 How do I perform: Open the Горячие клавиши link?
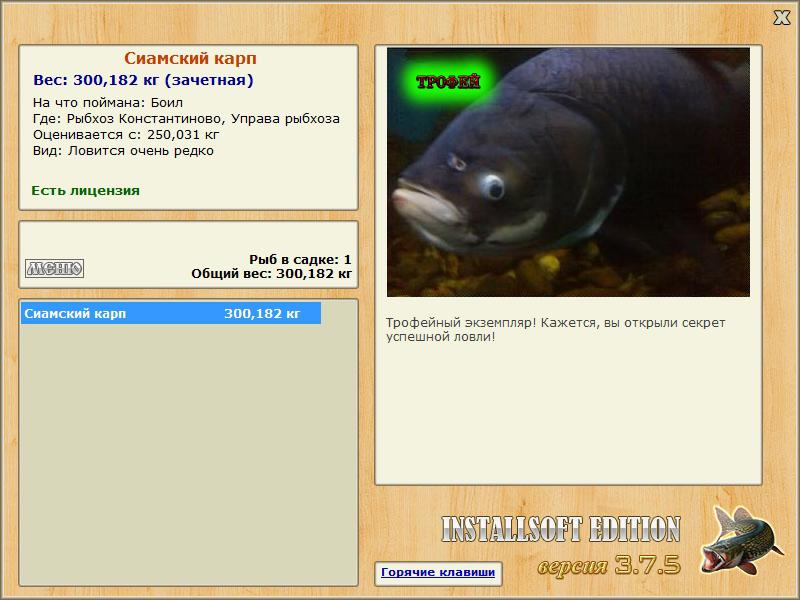point(438,572)
